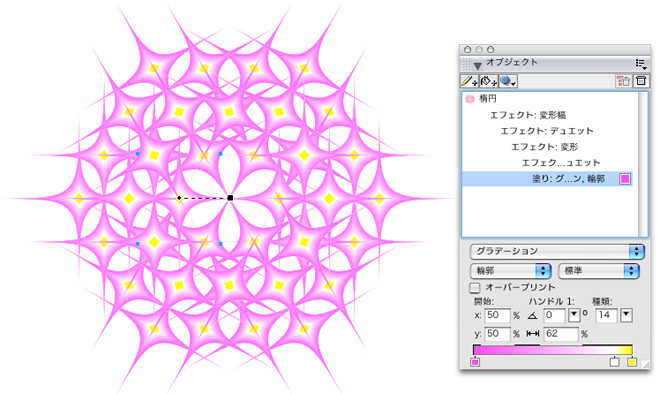This screenshot has height=394, width=660.
Task: Click the magenta swatch in the fill row
Action: point(625,179)
